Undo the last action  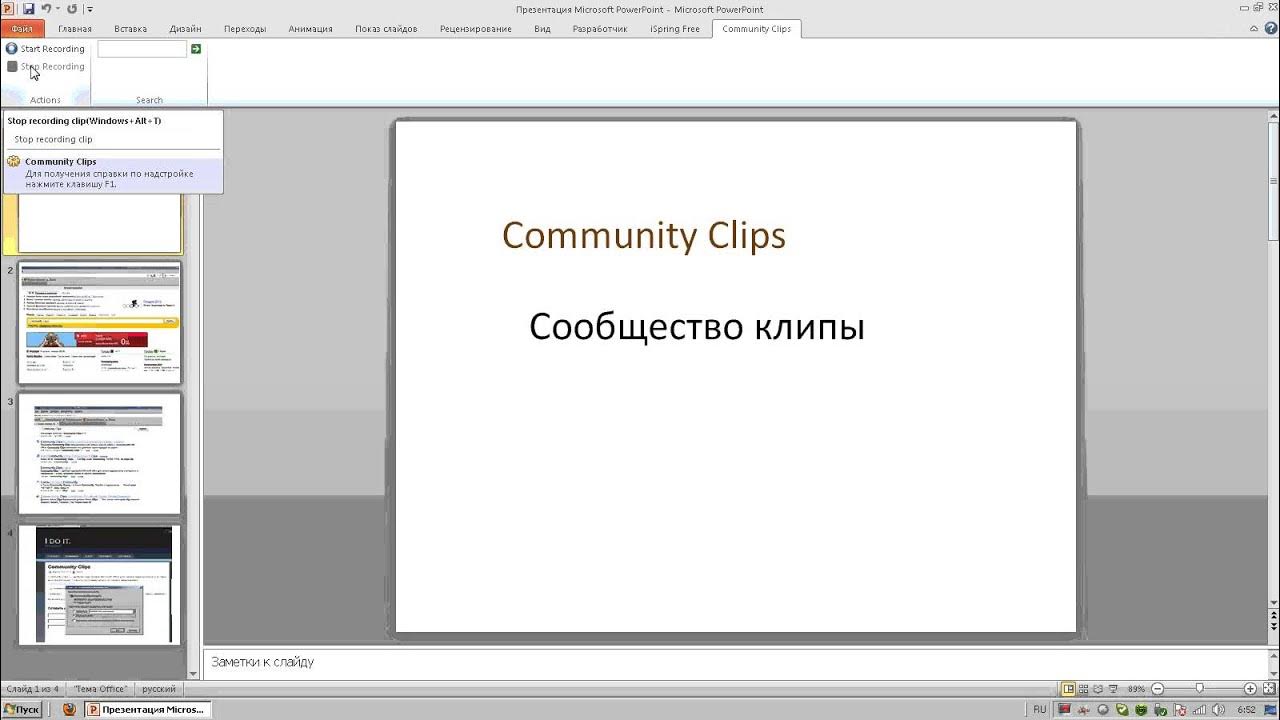click(x=45, y=8)
